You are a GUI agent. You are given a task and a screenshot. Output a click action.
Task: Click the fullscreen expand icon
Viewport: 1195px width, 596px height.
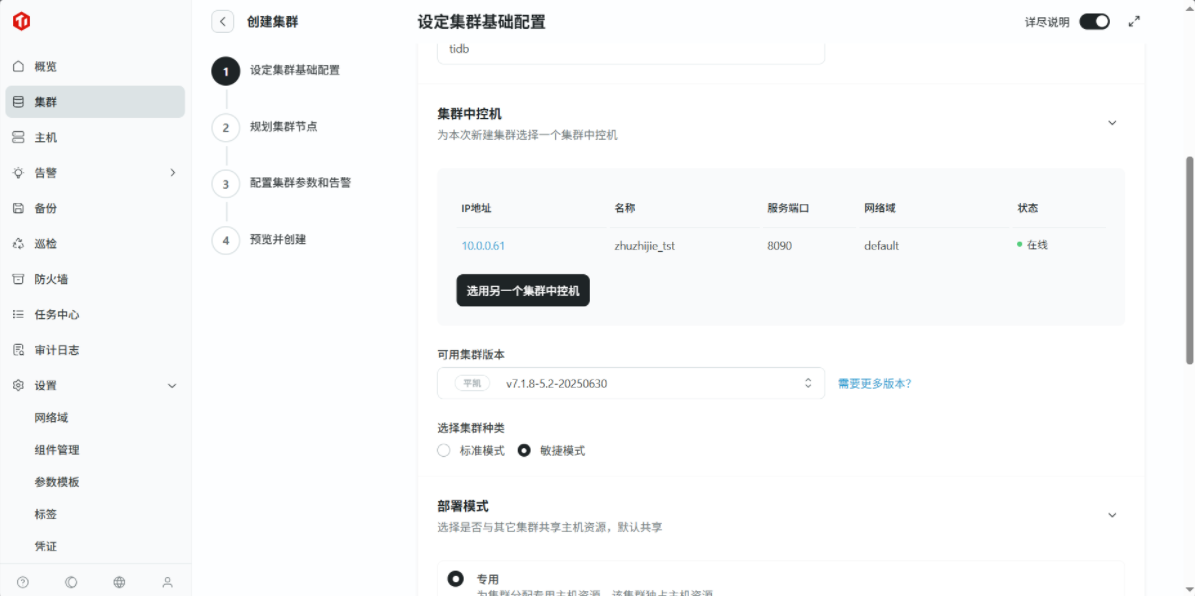pos(1134,21)
